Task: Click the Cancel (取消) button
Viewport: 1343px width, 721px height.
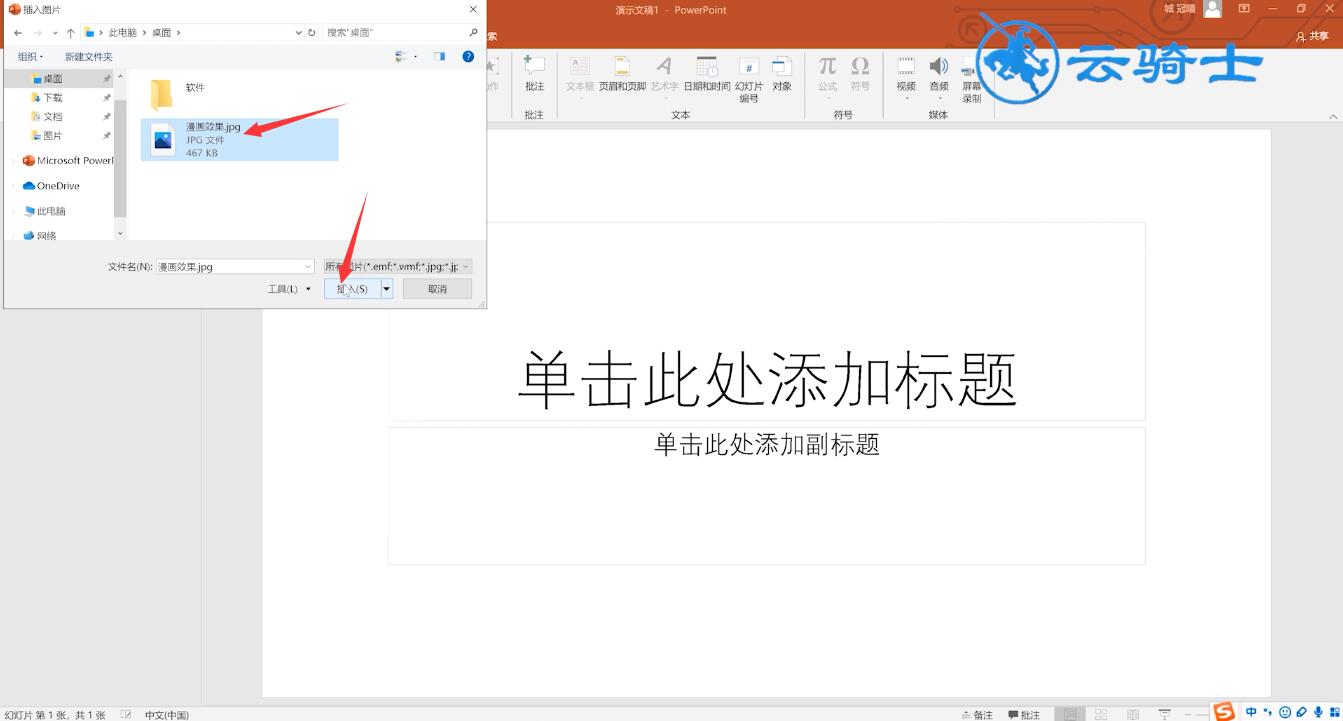Action: point(438,289)
